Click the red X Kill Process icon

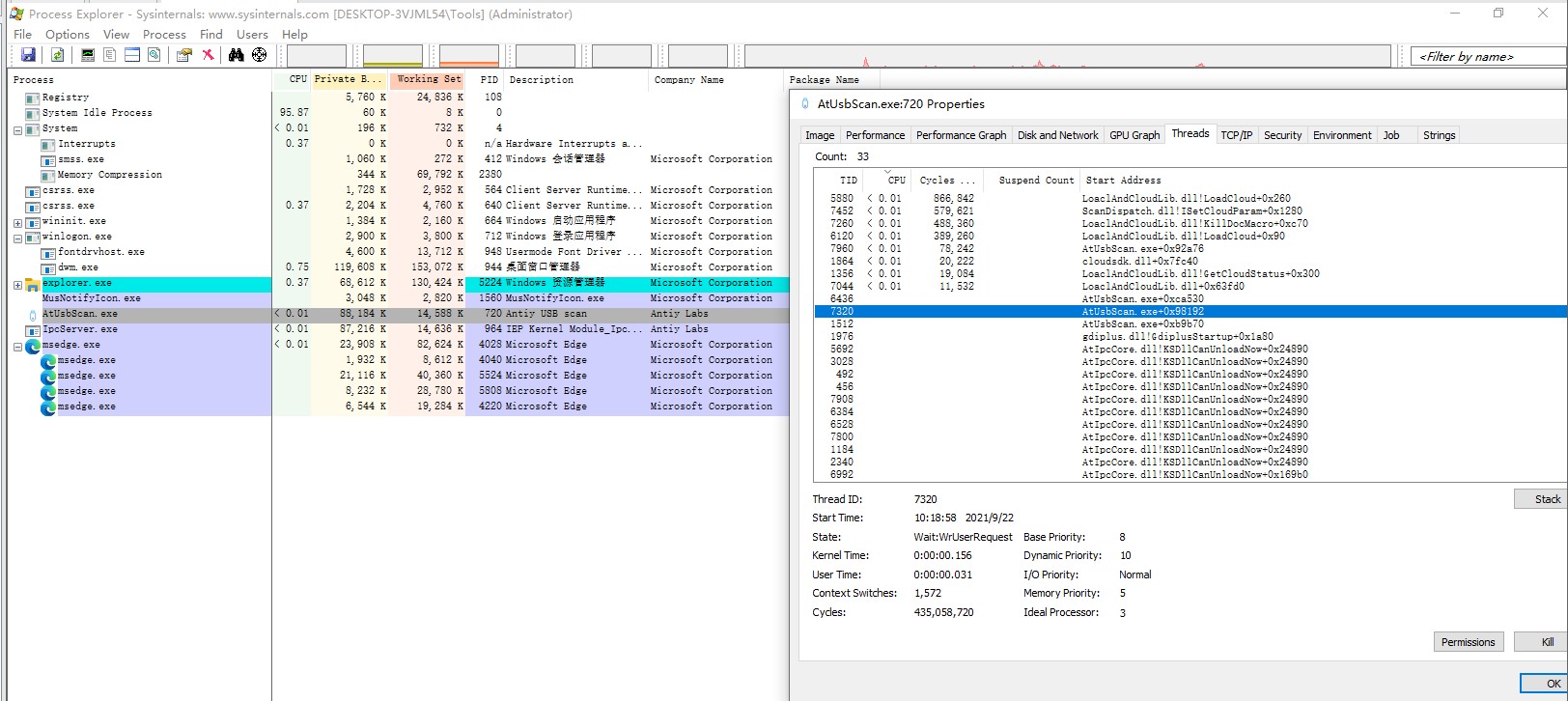click(x=208, y=55)
